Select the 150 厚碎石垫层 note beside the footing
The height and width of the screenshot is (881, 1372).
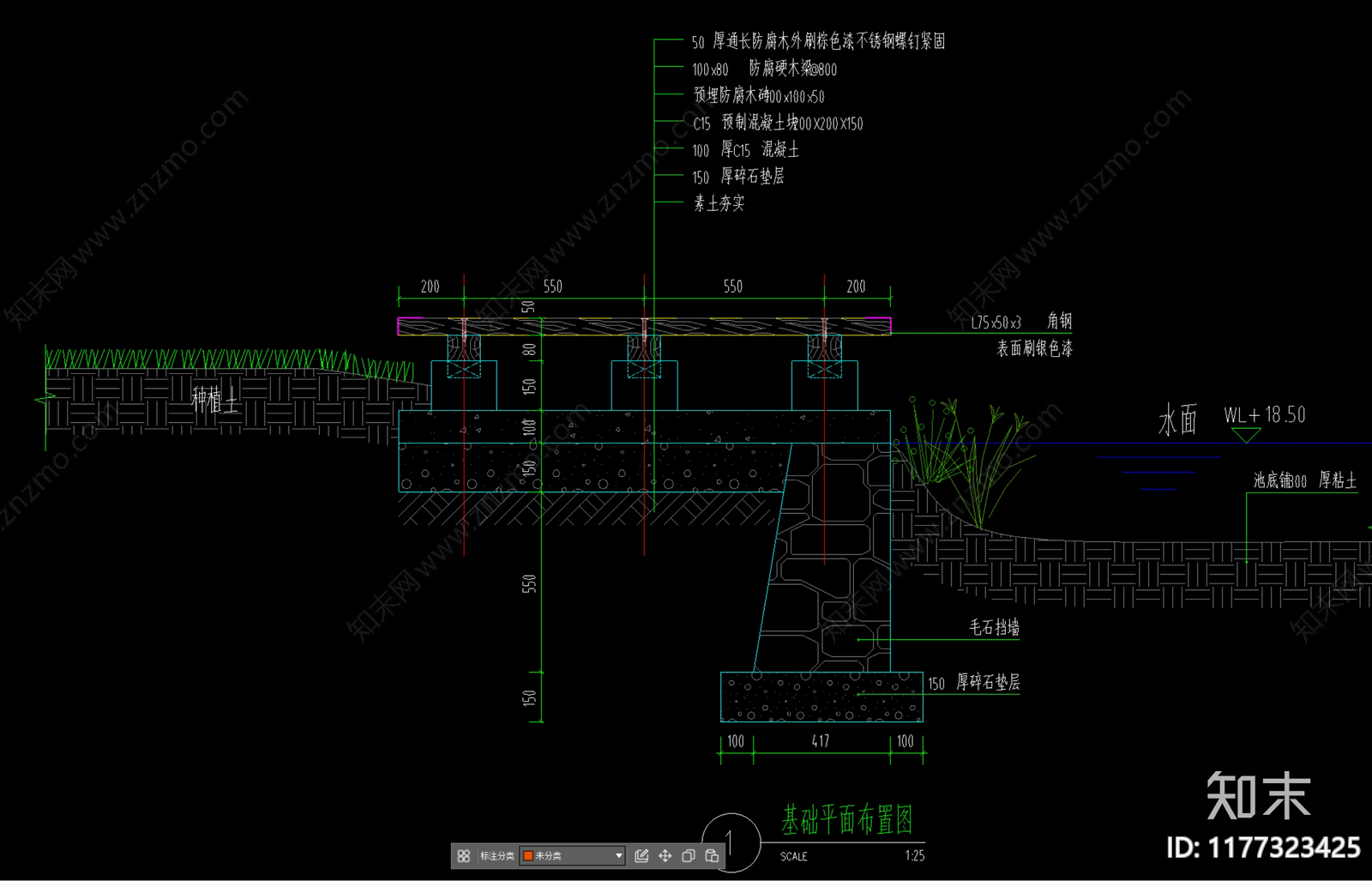click(974, 682)
